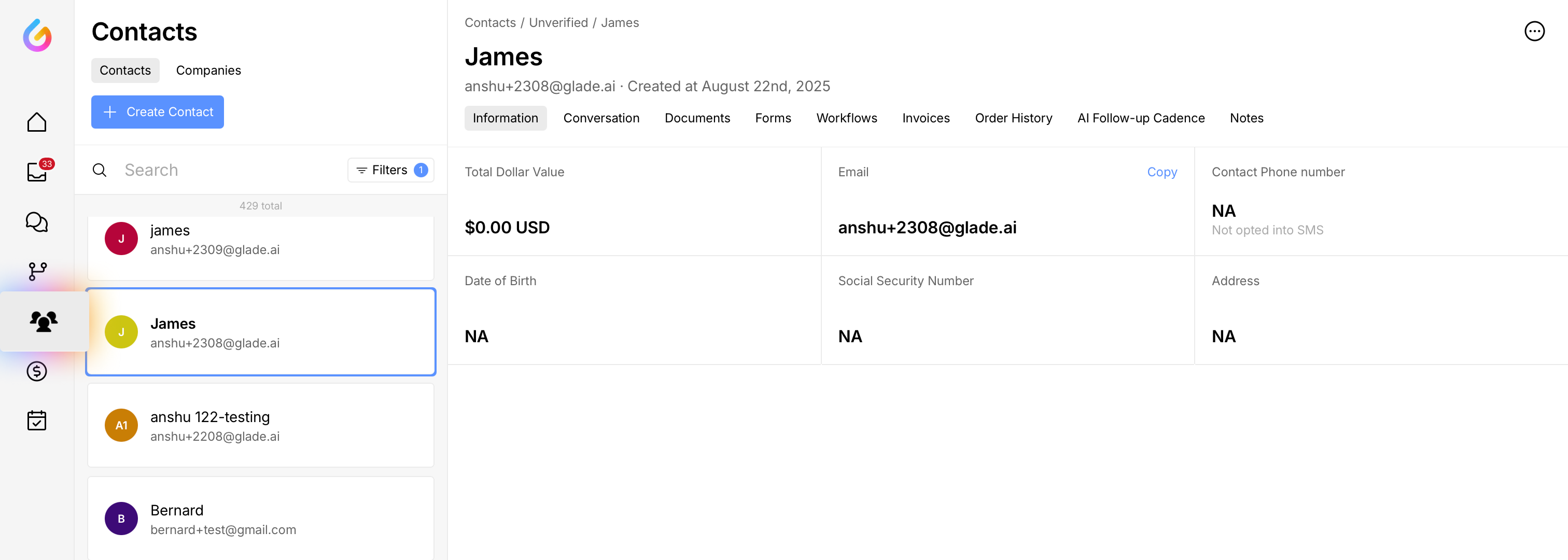Open inbox with 33 notifications
This screenshot has height=560, width=1568.
(x=37, y=172)
